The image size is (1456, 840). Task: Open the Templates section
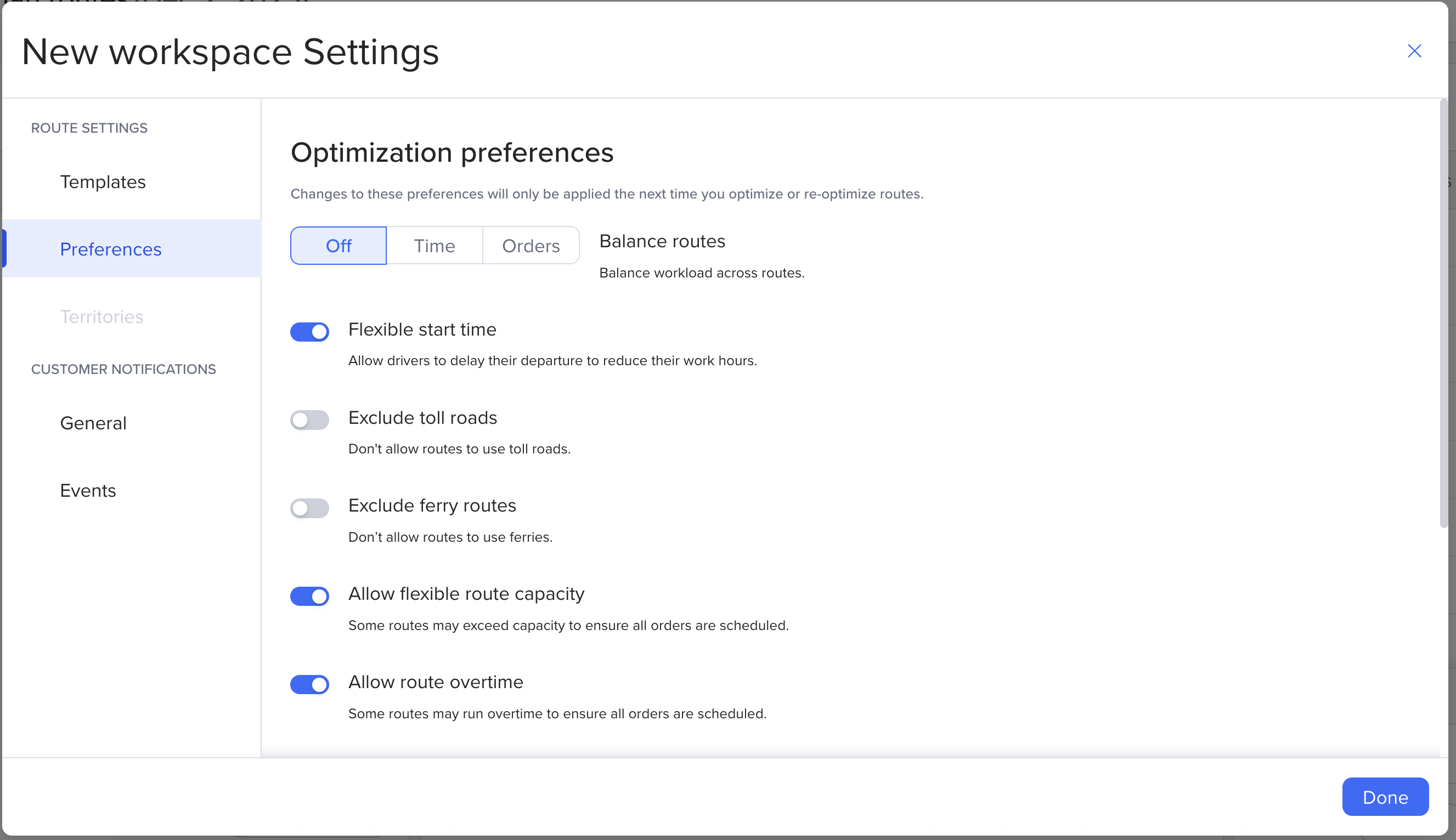click(x=103, y=181)
